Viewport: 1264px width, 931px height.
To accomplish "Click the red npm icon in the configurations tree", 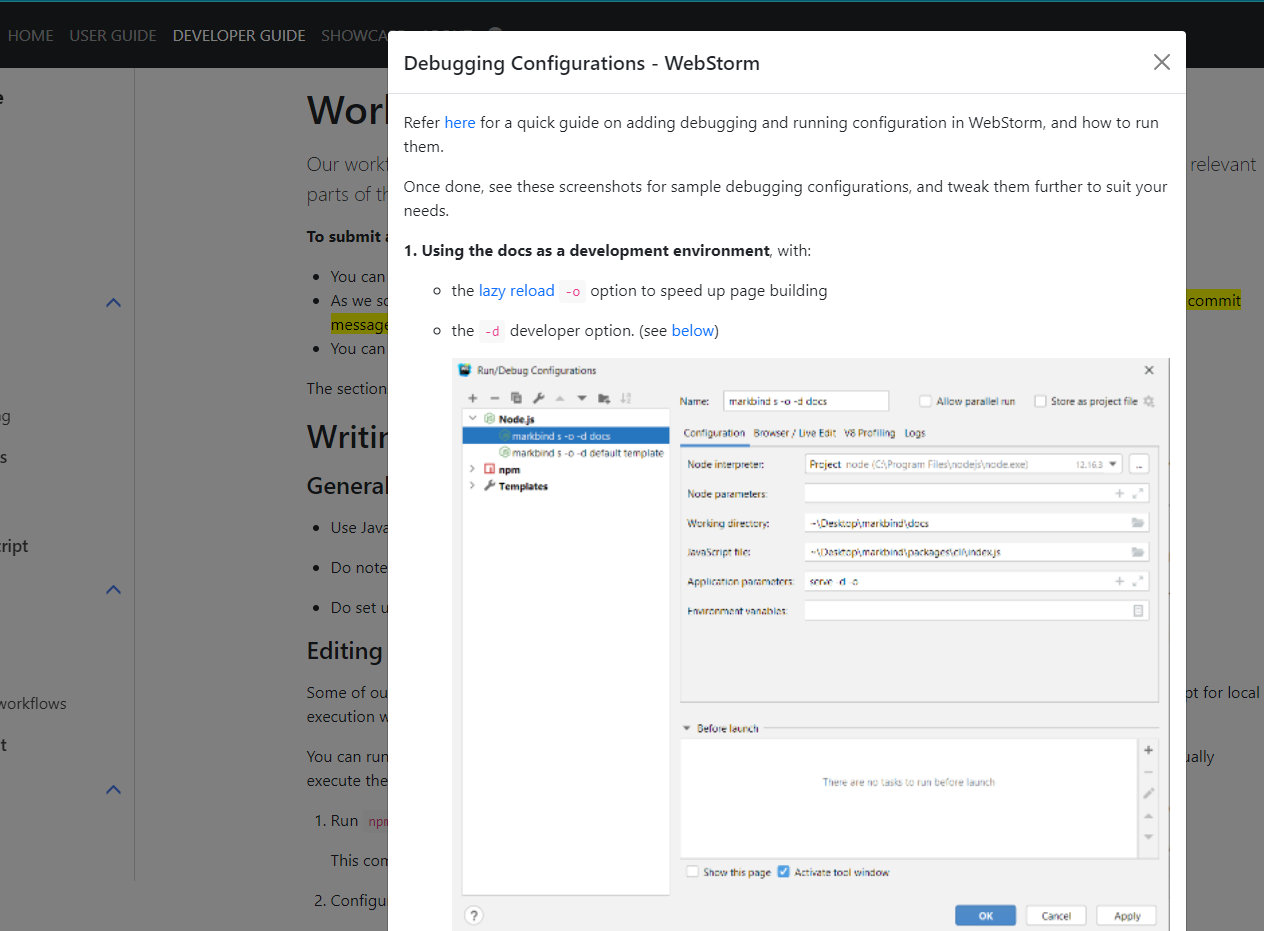I will 490,469.
